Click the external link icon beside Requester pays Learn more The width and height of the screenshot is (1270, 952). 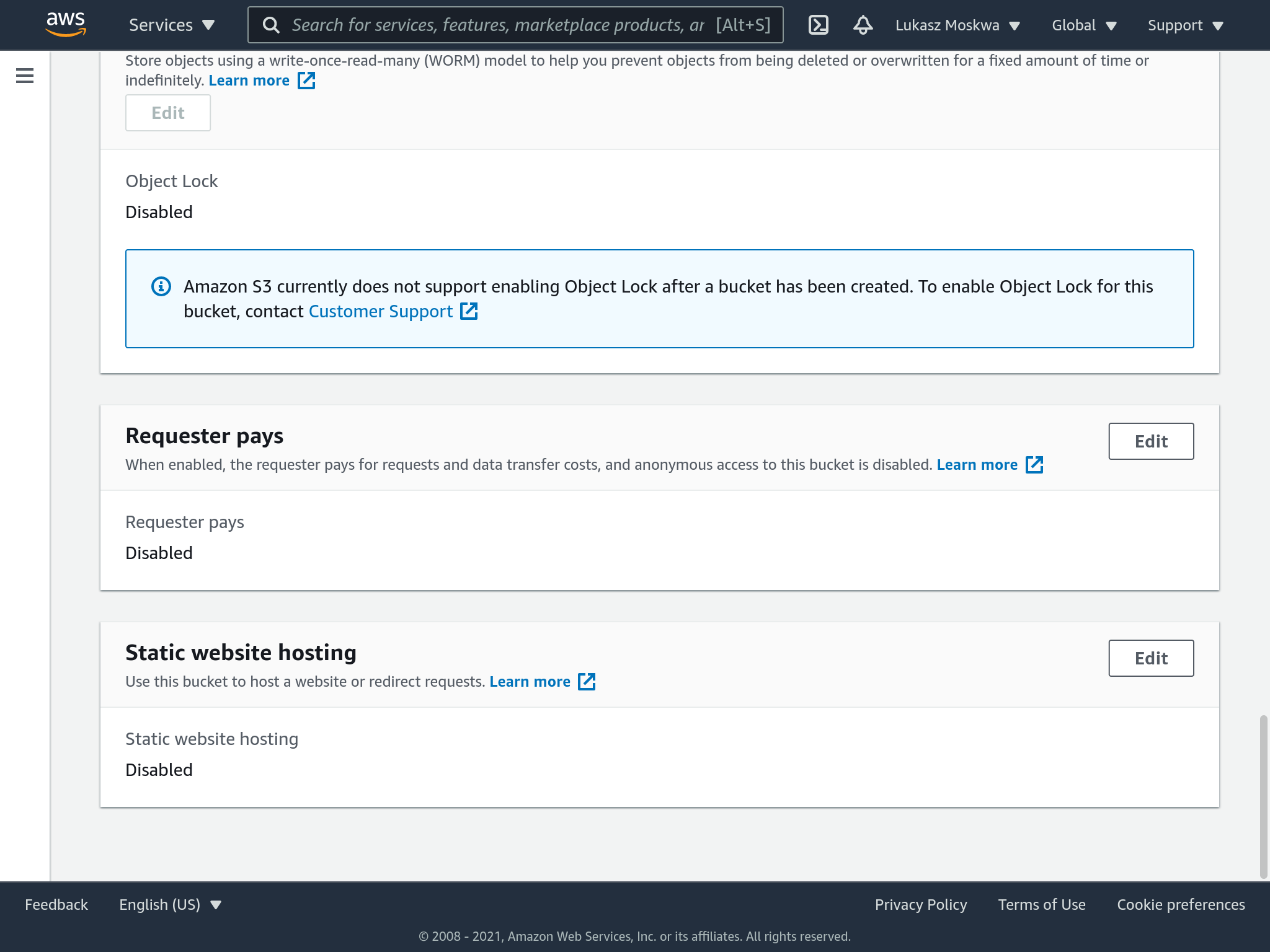(1034, 465)
